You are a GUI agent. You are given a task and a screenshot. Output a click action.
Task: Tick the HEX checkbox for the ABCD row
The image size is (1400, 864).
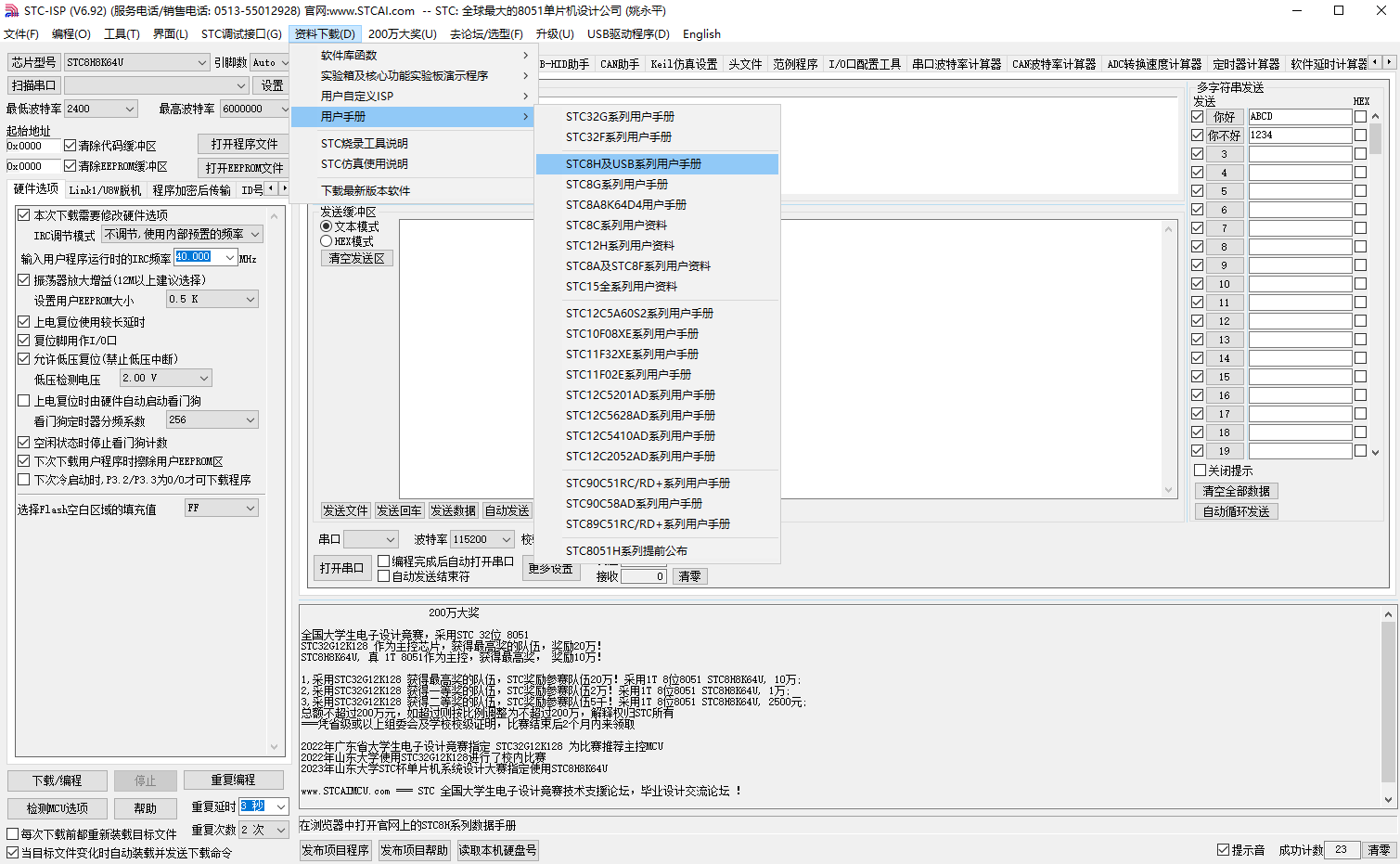coord(1360,117)
